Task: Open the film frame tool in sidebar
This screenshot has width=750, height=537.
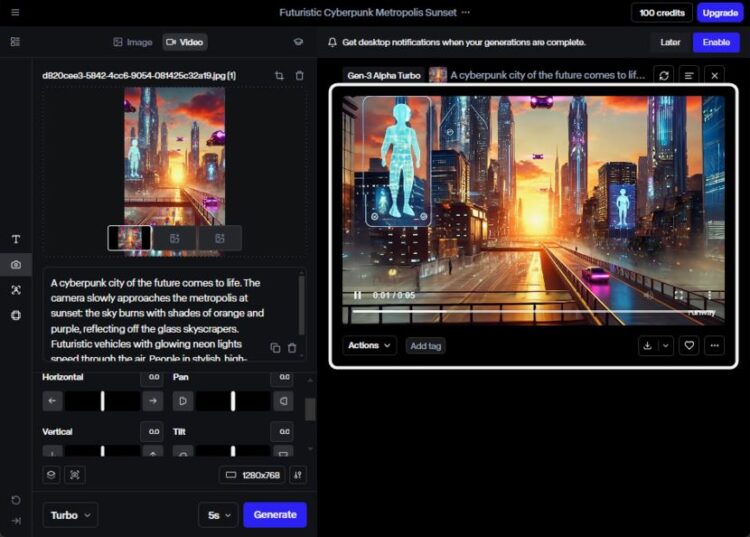Action: [x=16, y=315]
